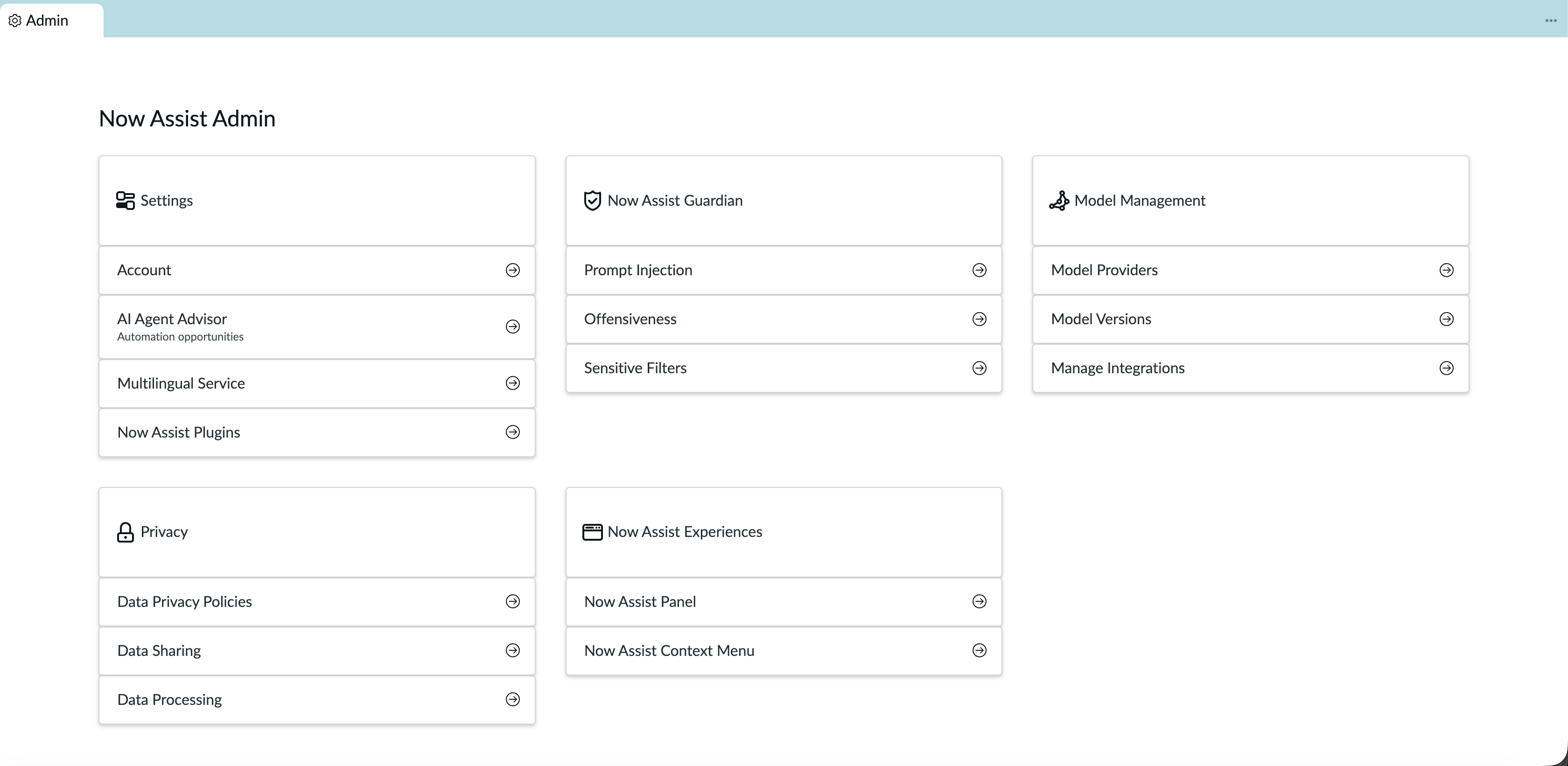1568x766 pixels.
Task: Open Now Assist Plugins
Action: (316, 432)
